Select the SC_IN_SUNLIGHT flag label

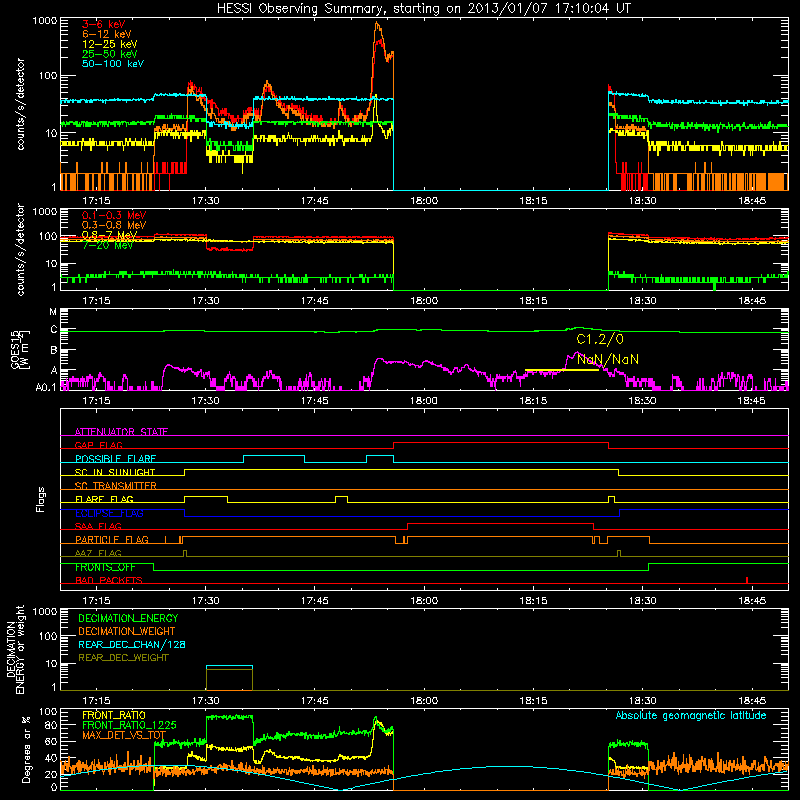[x=115, y=472]
